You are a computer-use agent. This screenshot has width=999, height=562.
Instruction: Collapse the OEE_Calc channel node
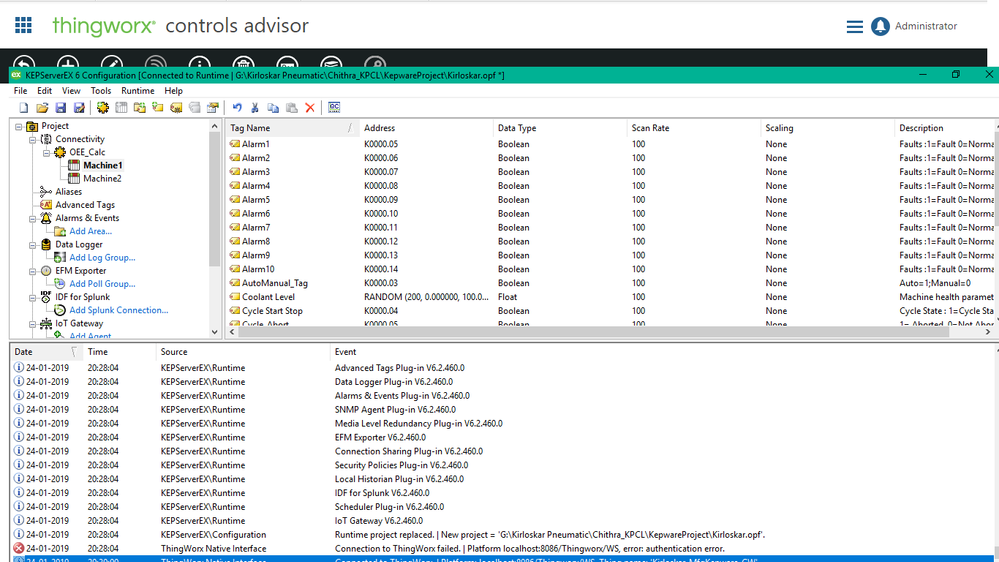(47, 153)
